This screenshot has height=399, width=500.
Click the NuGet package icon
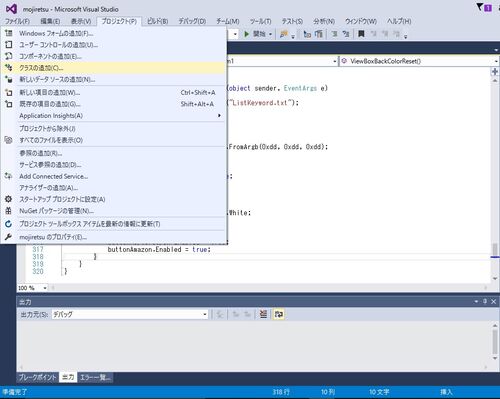[9, 211]
